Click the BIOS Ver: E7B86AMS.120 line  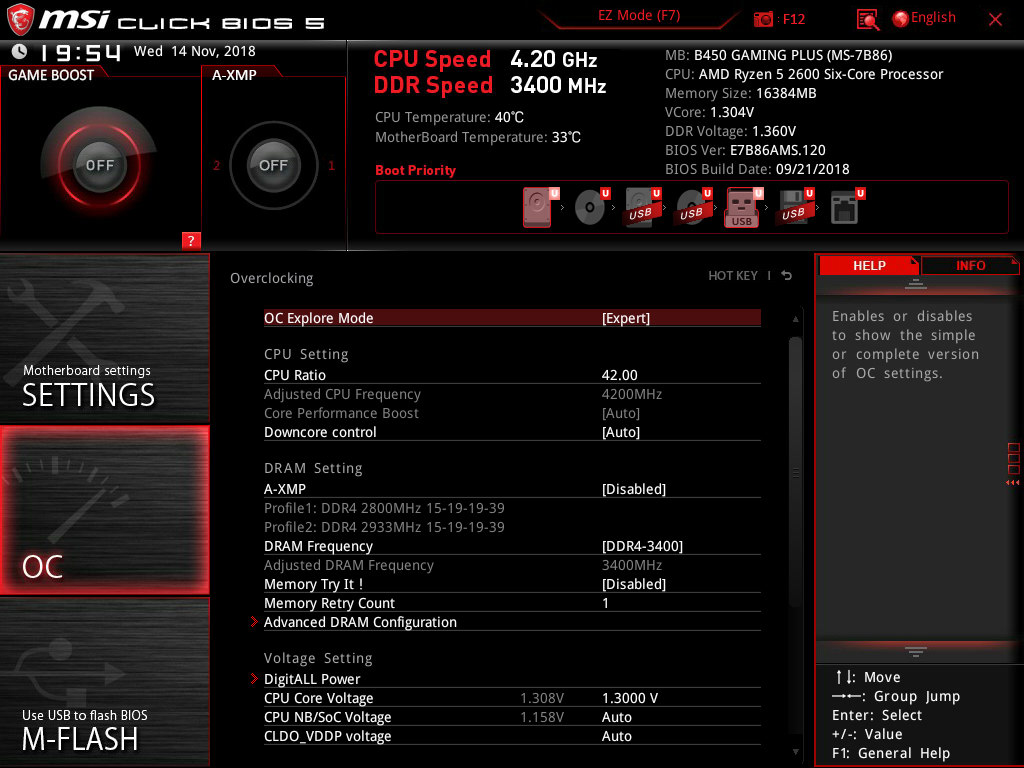coord(745,150)
